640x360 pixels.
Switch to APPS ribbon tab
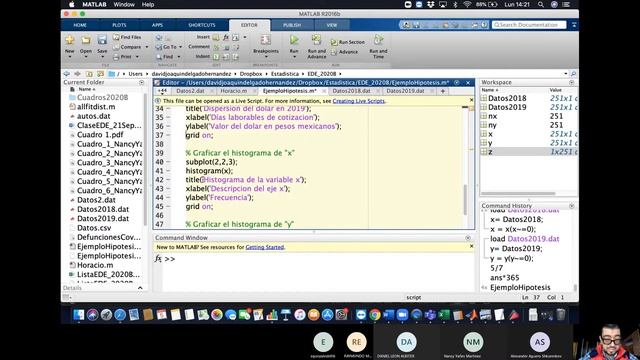158,25
